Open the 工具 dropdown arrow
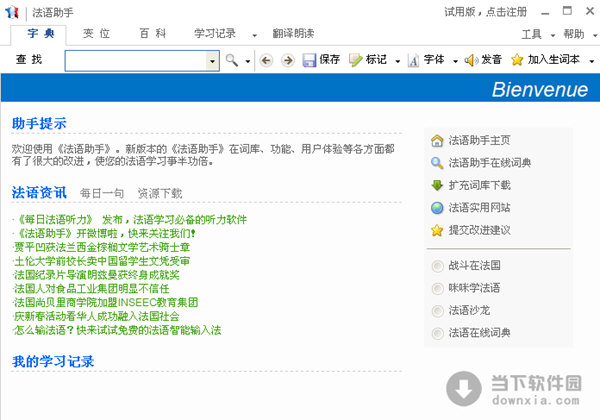Screen dimensions: 600x420 point(553,36)
